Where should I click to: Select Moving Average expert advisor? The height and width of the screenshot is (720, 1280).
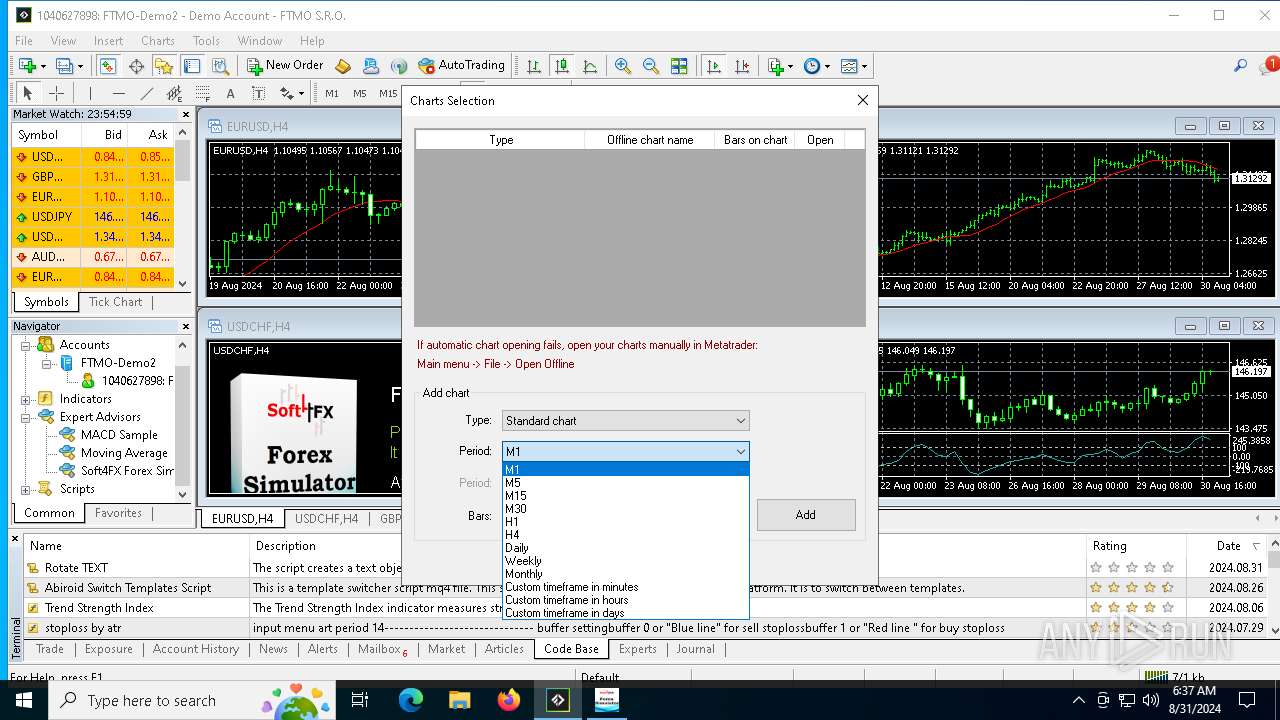click(x=124, y=453)
